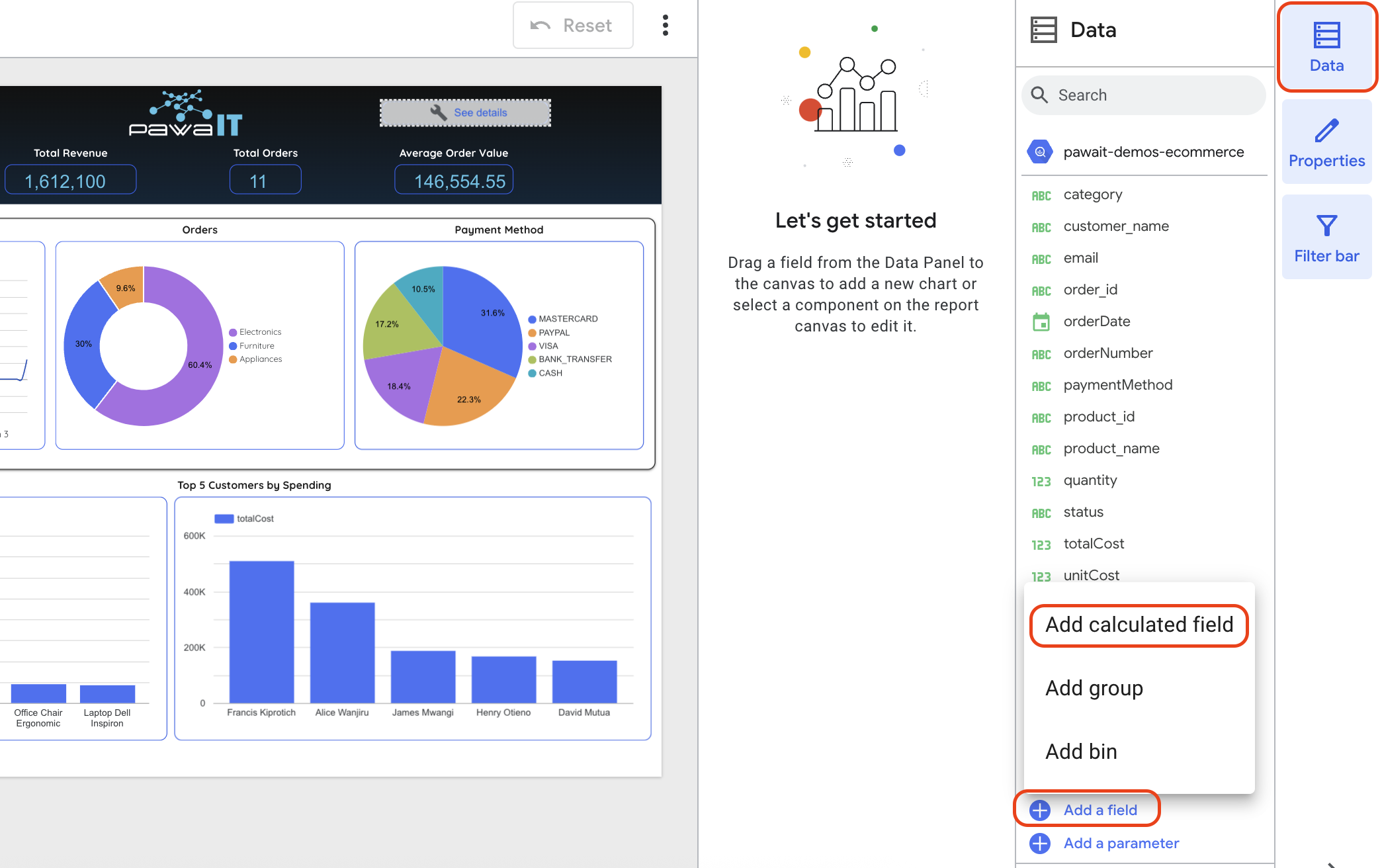1380x868 pixels.
Task: Choose Add calculated field menu item
Action: (1139, 625)
